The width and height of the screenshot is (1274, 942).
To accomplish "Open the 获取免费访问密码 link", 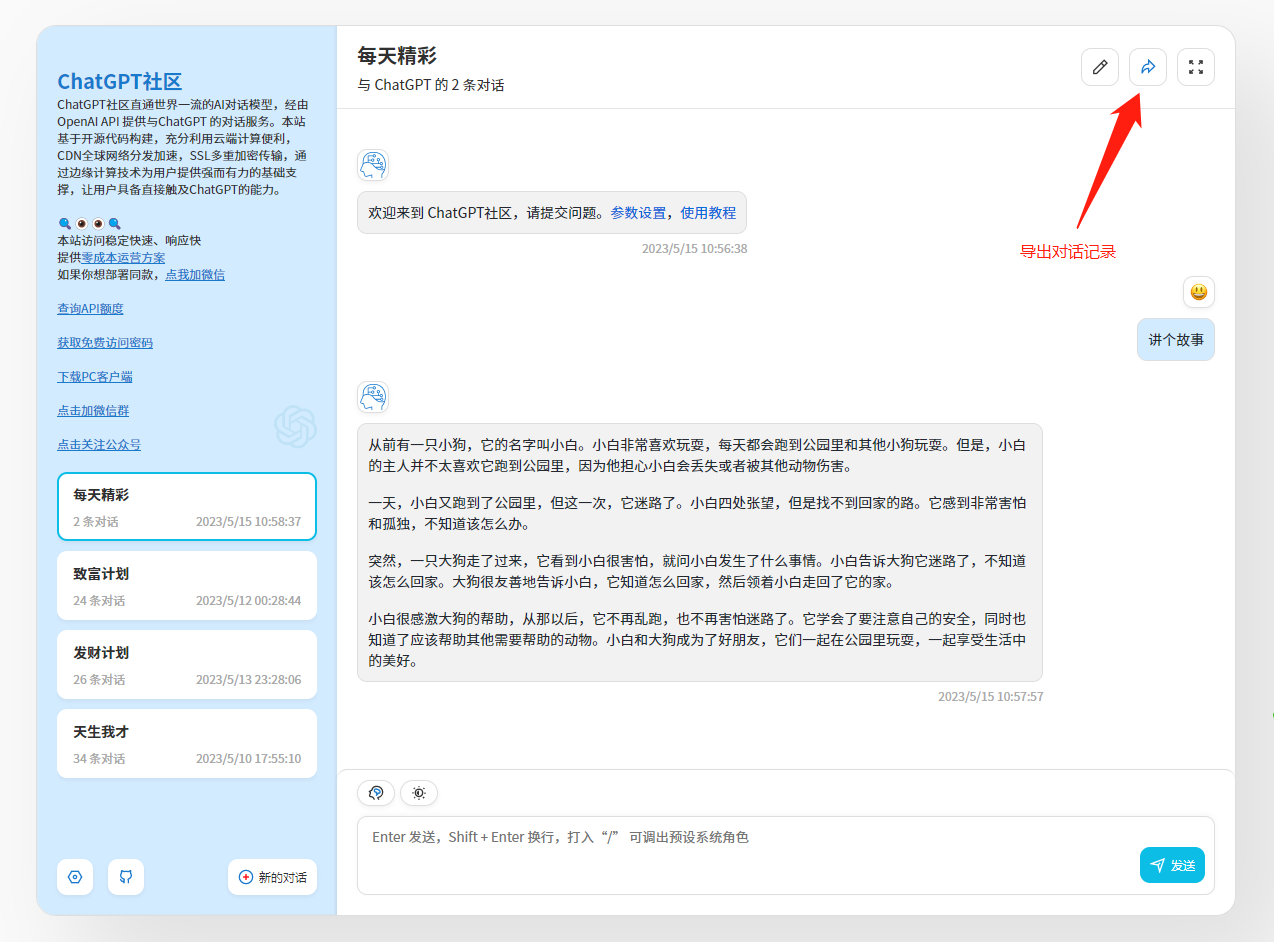I will point(105,343).
